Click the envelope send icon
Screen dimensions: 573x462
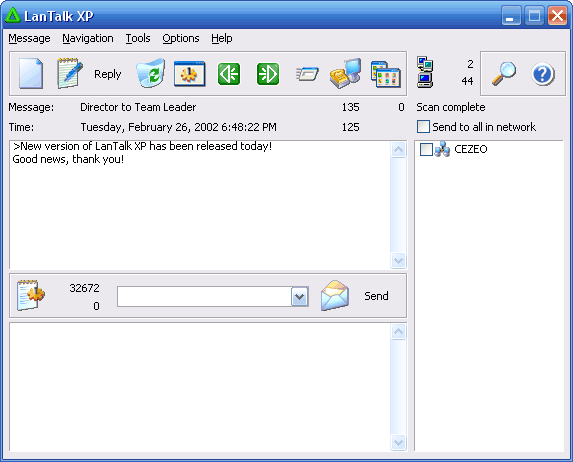coord(335,296)
